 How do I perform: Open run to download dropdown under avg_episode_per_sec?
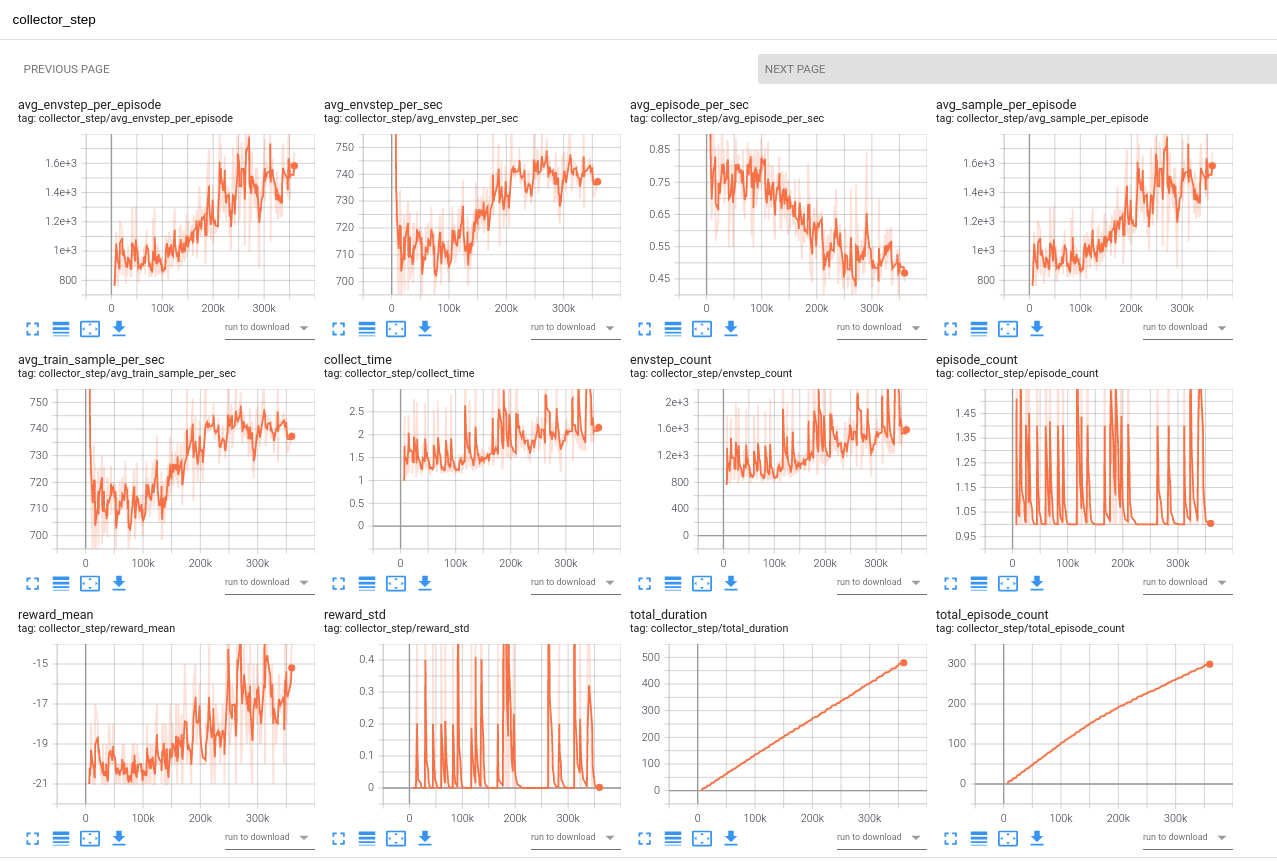tap(882, 328)
